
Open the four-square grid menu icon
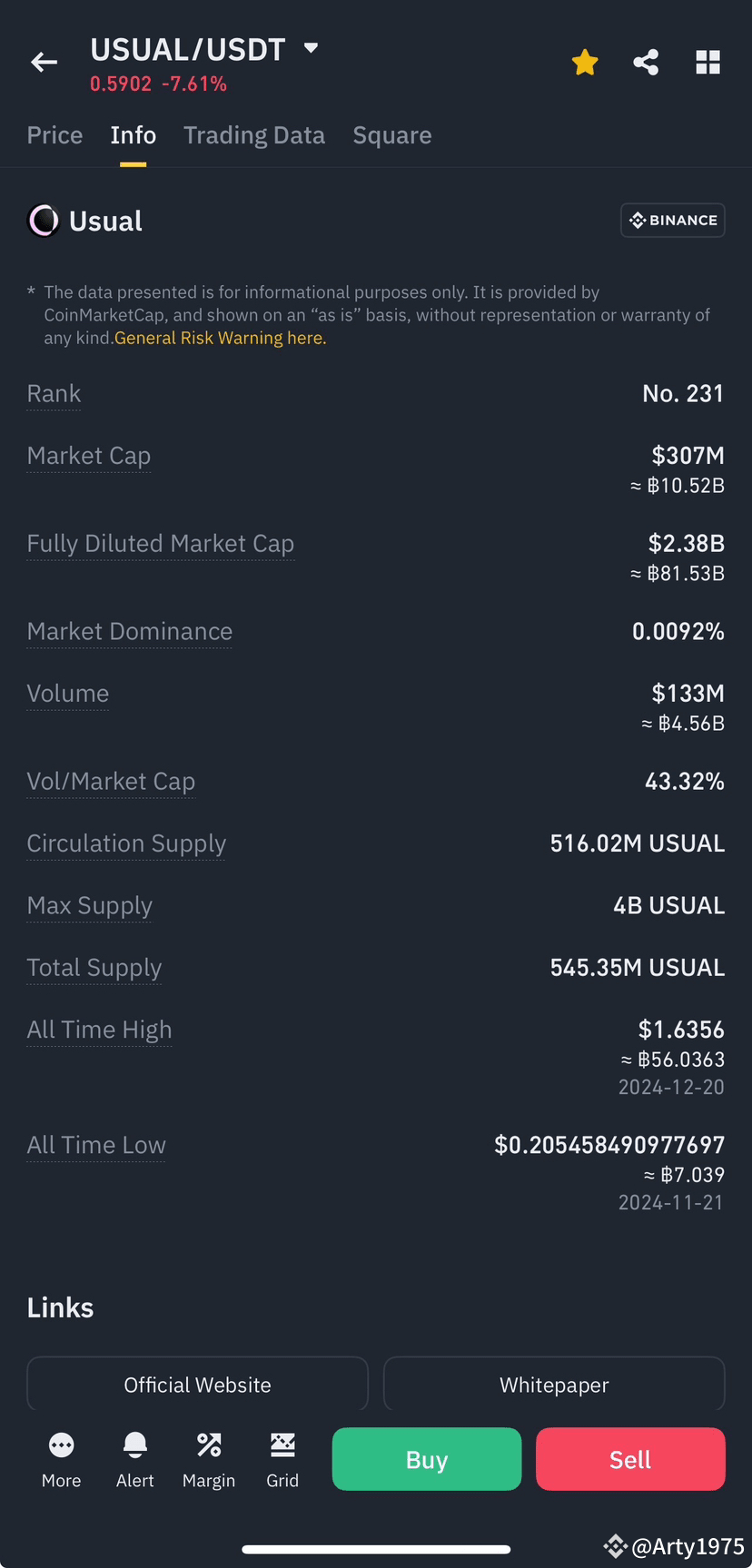(x=707, y=63)
